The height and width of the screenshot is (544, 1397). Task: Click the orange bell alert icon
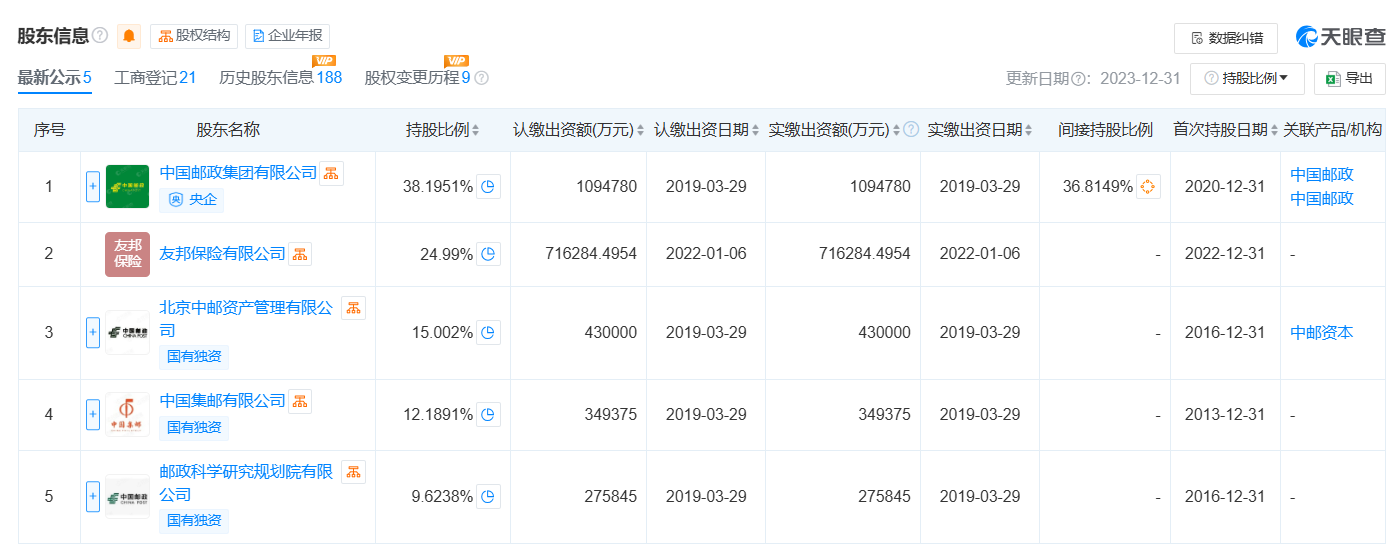[x=128, y=37]
